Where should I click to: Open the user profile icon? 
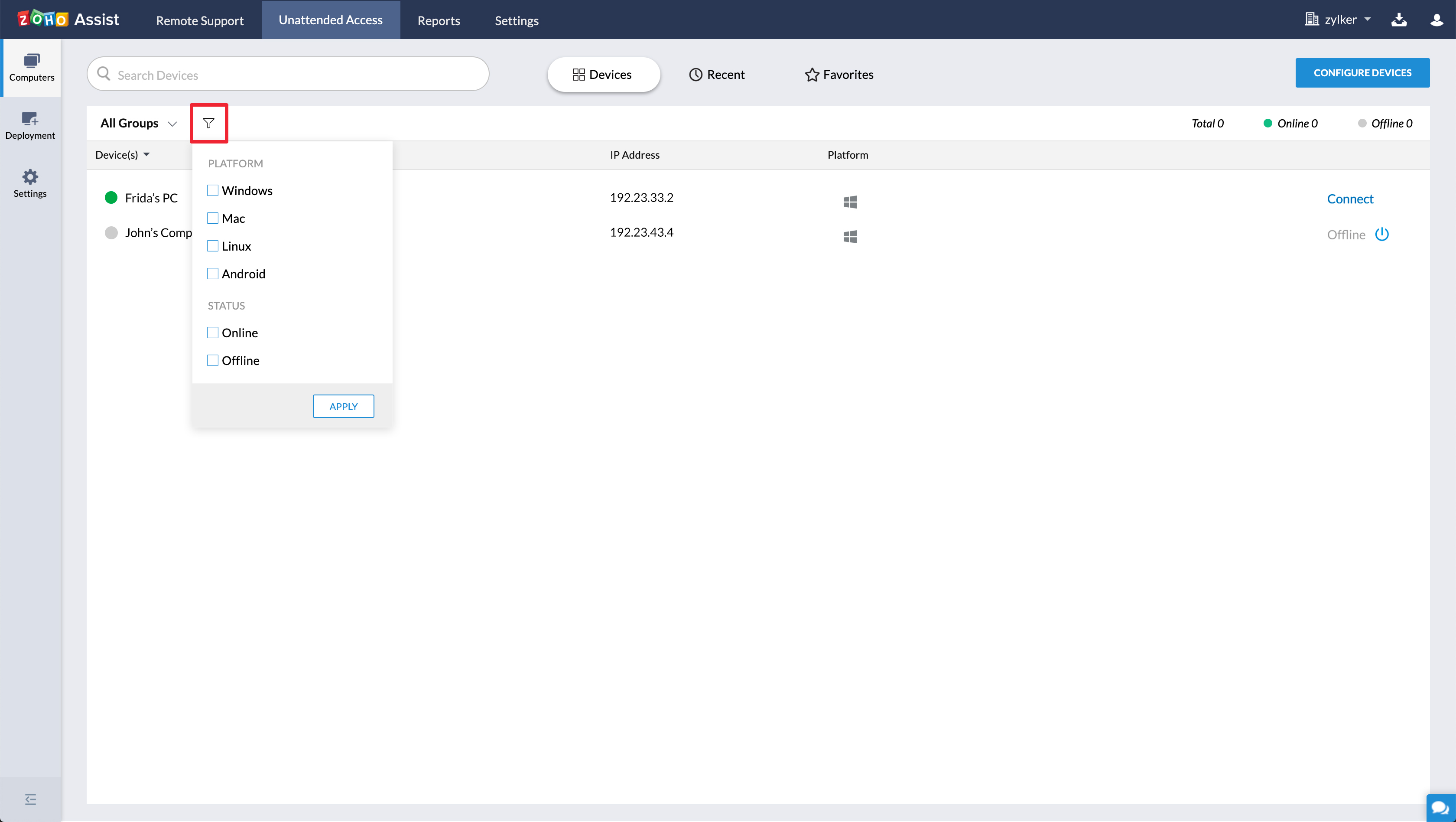tap(1436, 20)
